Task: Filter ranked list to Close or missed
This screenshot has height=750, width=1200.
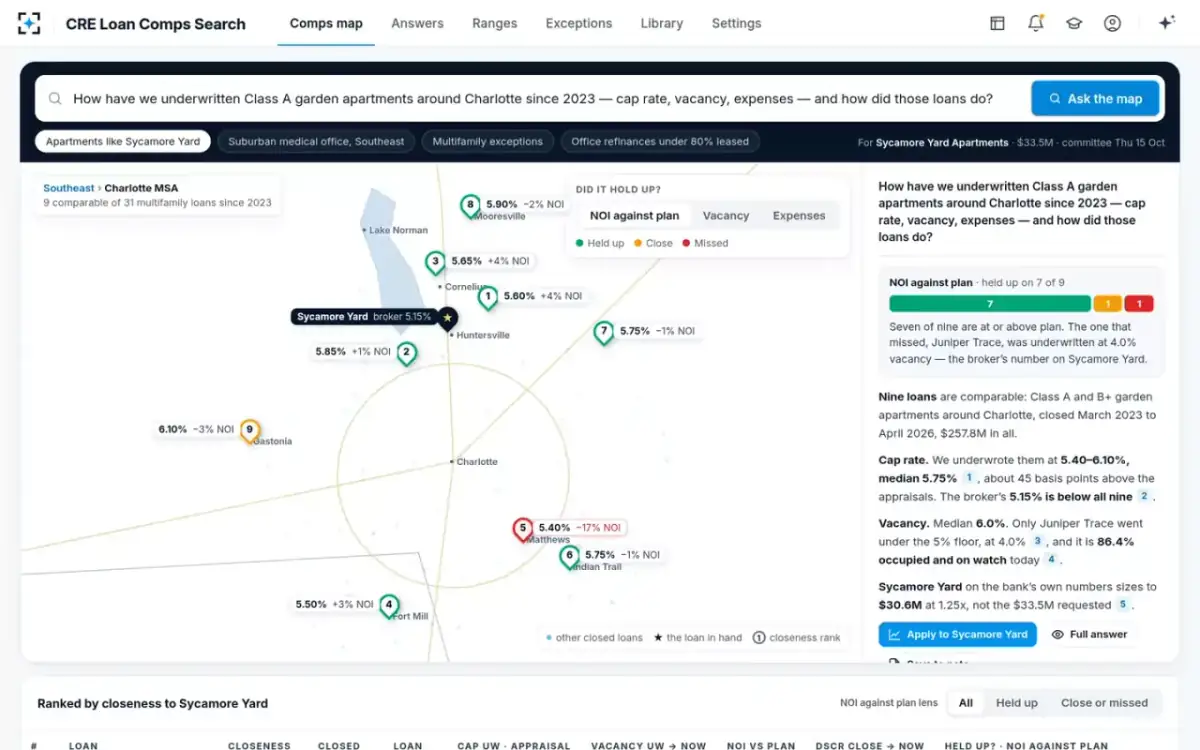Action: tap(1105, 703)
